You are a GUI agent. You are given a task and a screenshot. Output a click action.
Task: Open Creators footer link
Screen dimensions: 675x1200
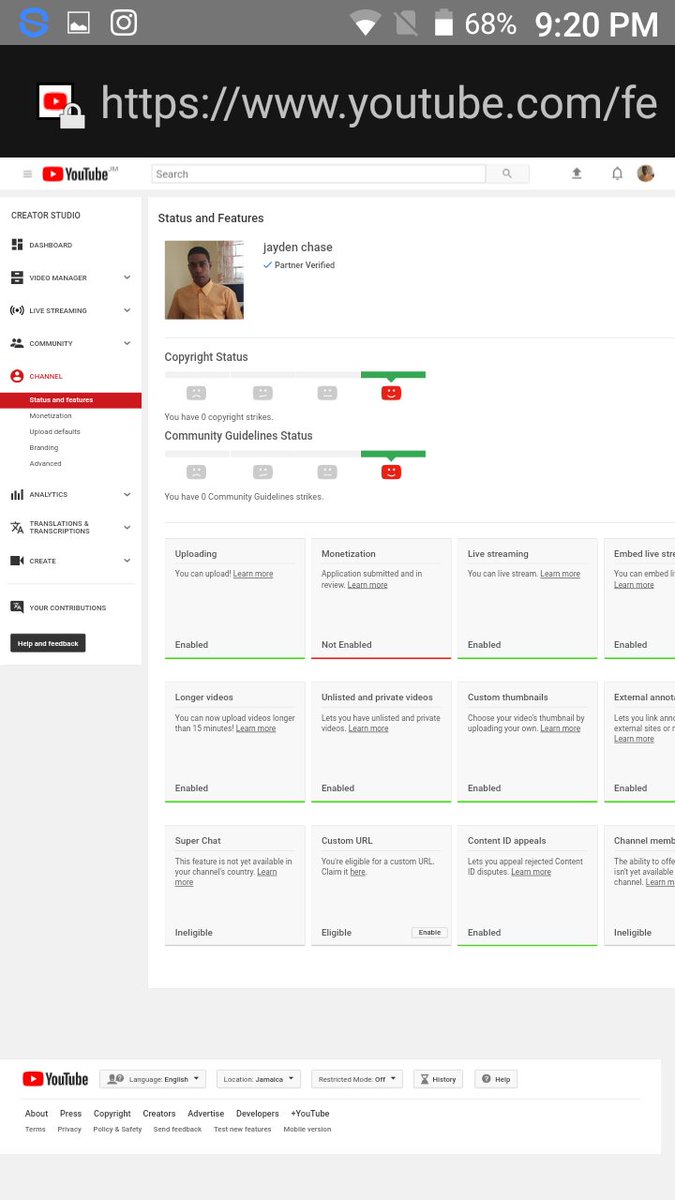159,1113
